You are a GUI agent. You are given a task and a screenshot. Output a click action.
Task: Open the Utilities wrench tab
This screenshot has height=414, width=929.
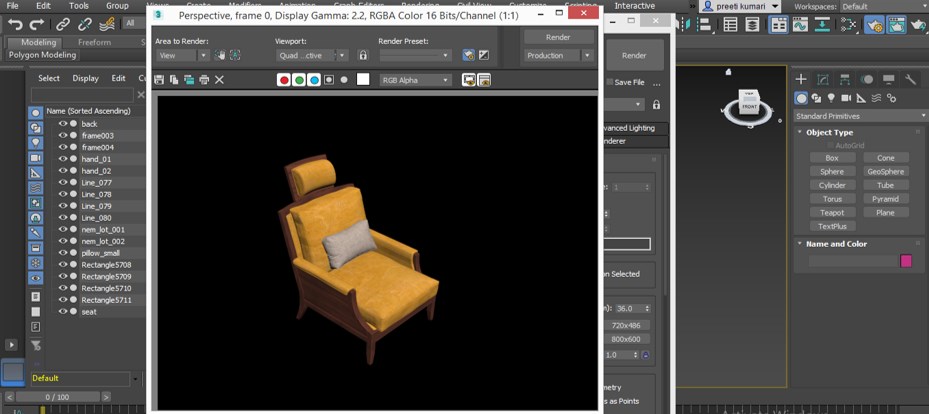[x=911, y=79]
